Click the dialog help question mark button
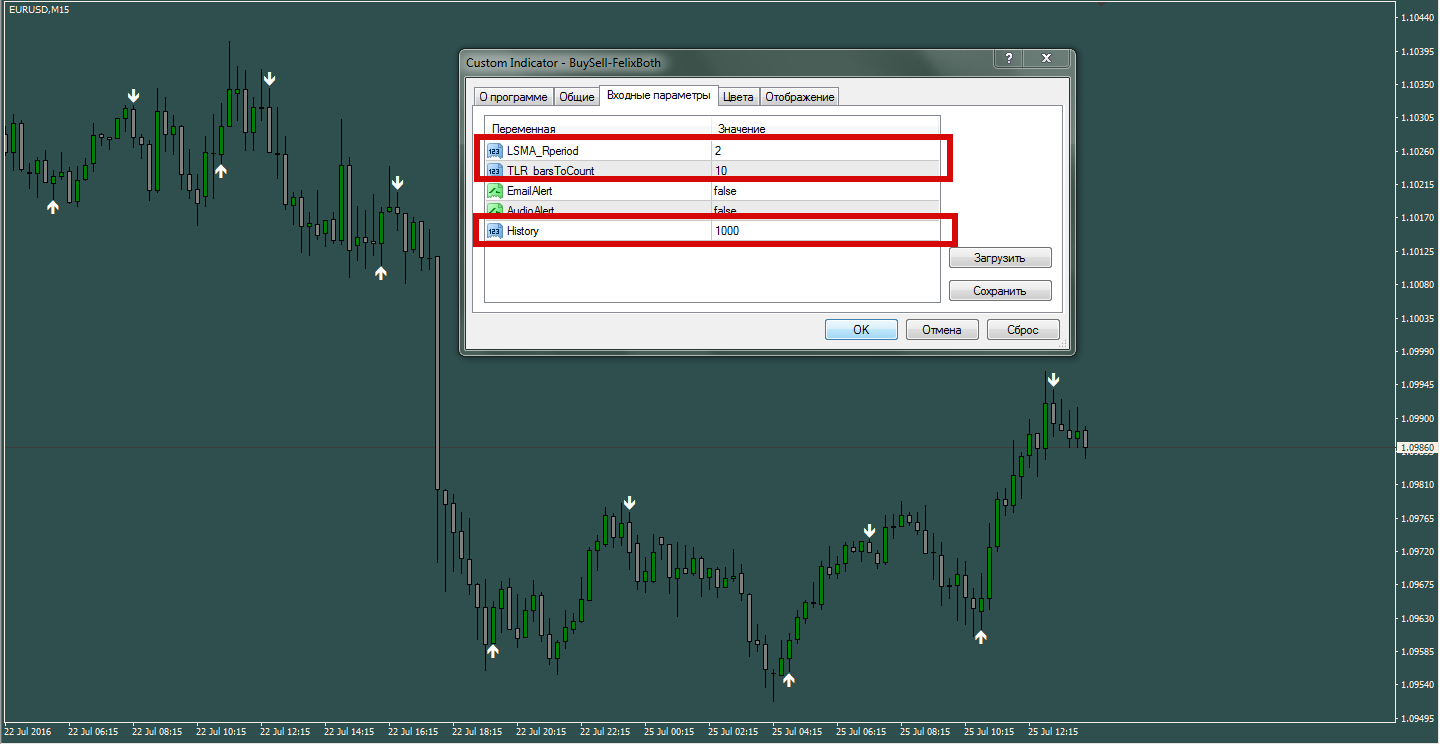The width and height of the screenshot is (1440, 744). coord(1008,59)
